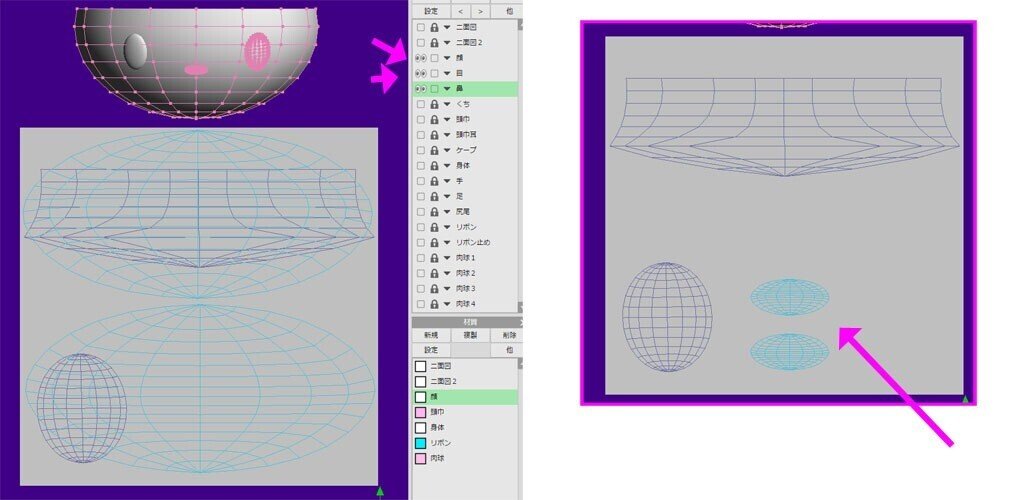Collapse the 二面図 object arrow
The image size is (1033, 500).
(x=447, y=27)
